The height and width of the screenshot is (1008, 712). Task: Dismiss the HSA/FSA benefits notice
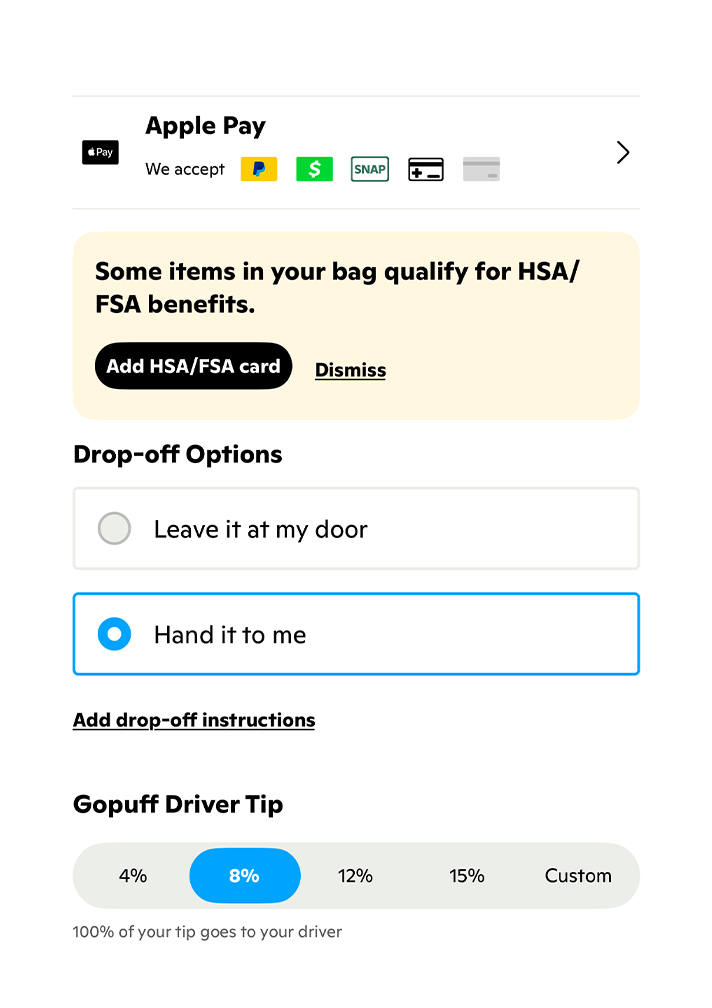click(350, 370)
